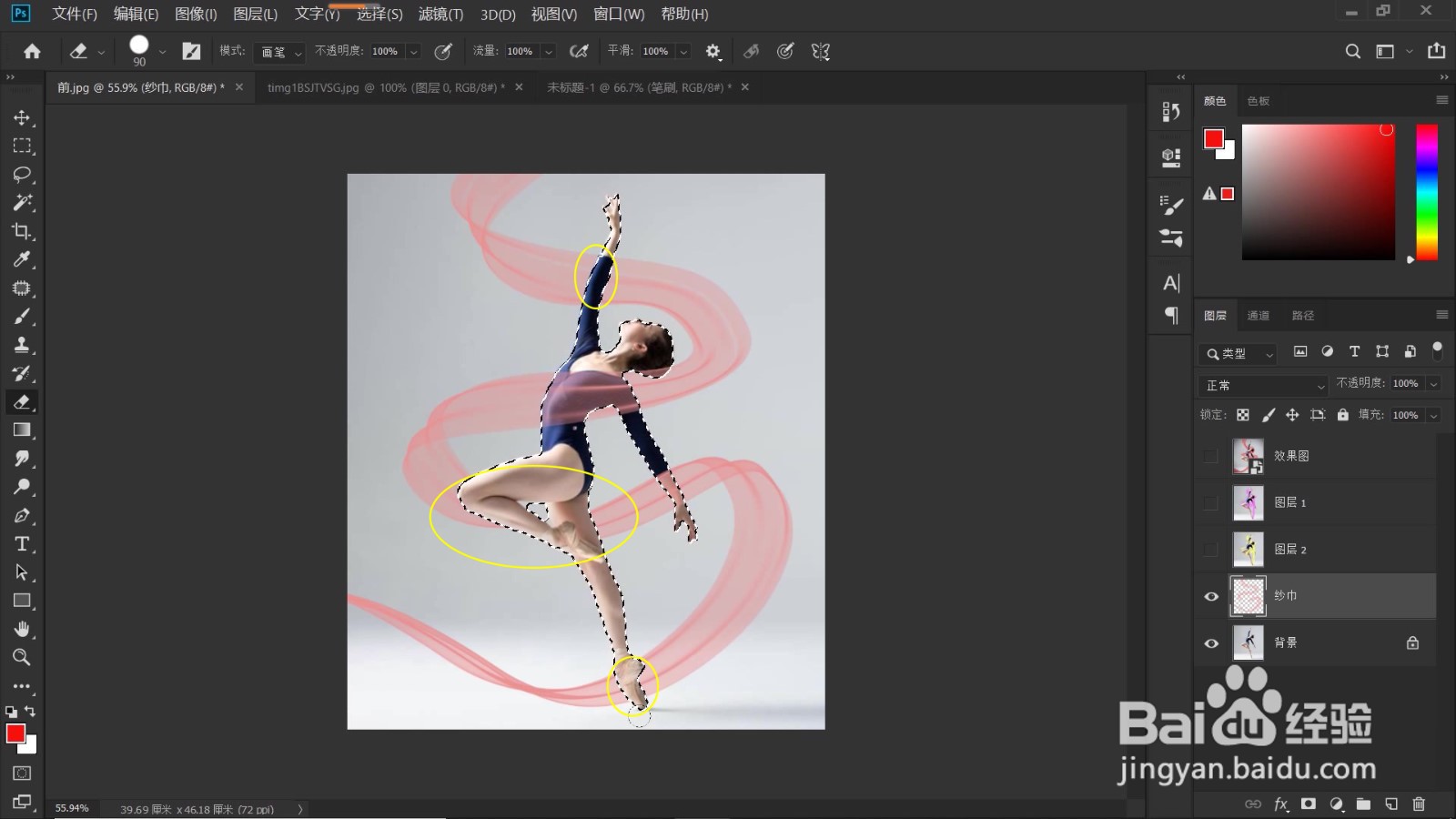The width and height of the screenshot is (1456, 819).
Task: Select the 图层 1 layer thumbnail
Action: tap(1248, 502)
